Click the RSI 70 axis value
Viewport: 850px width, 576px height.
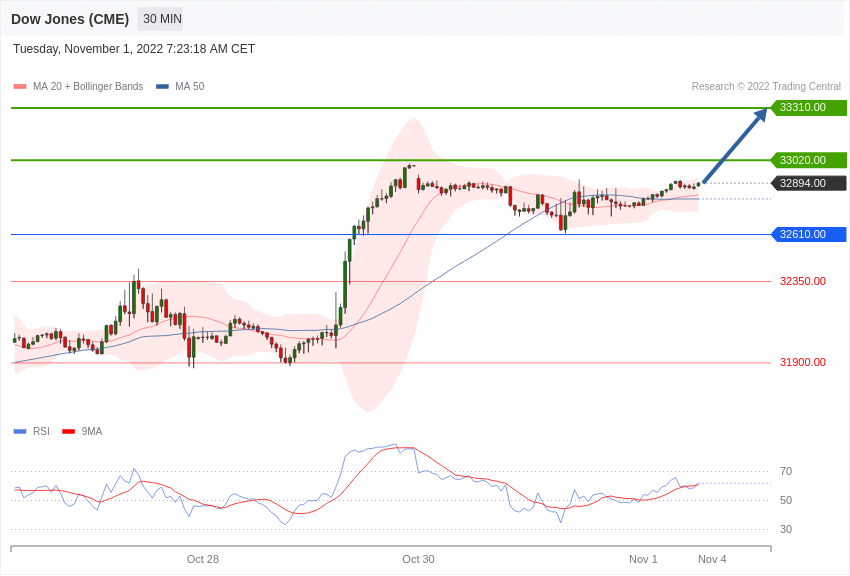point(786,471)
